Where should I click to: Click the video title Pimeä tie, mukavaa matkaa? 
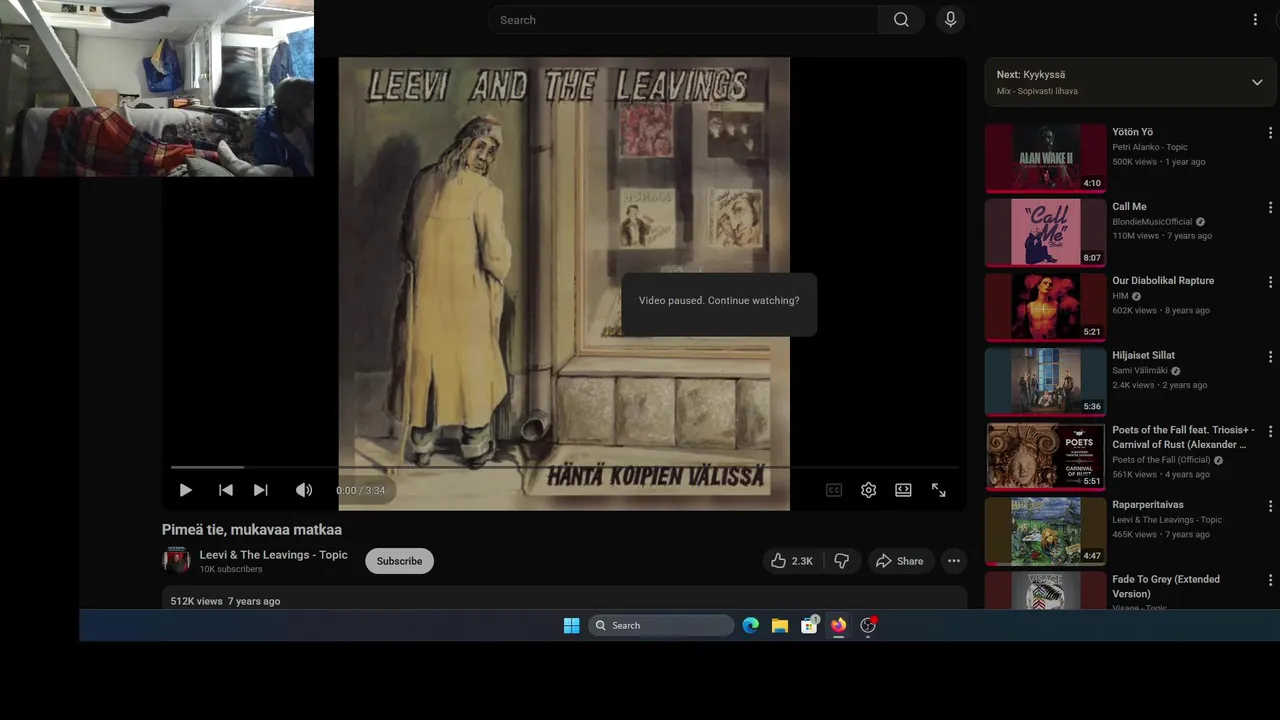(x=252, y=530)
